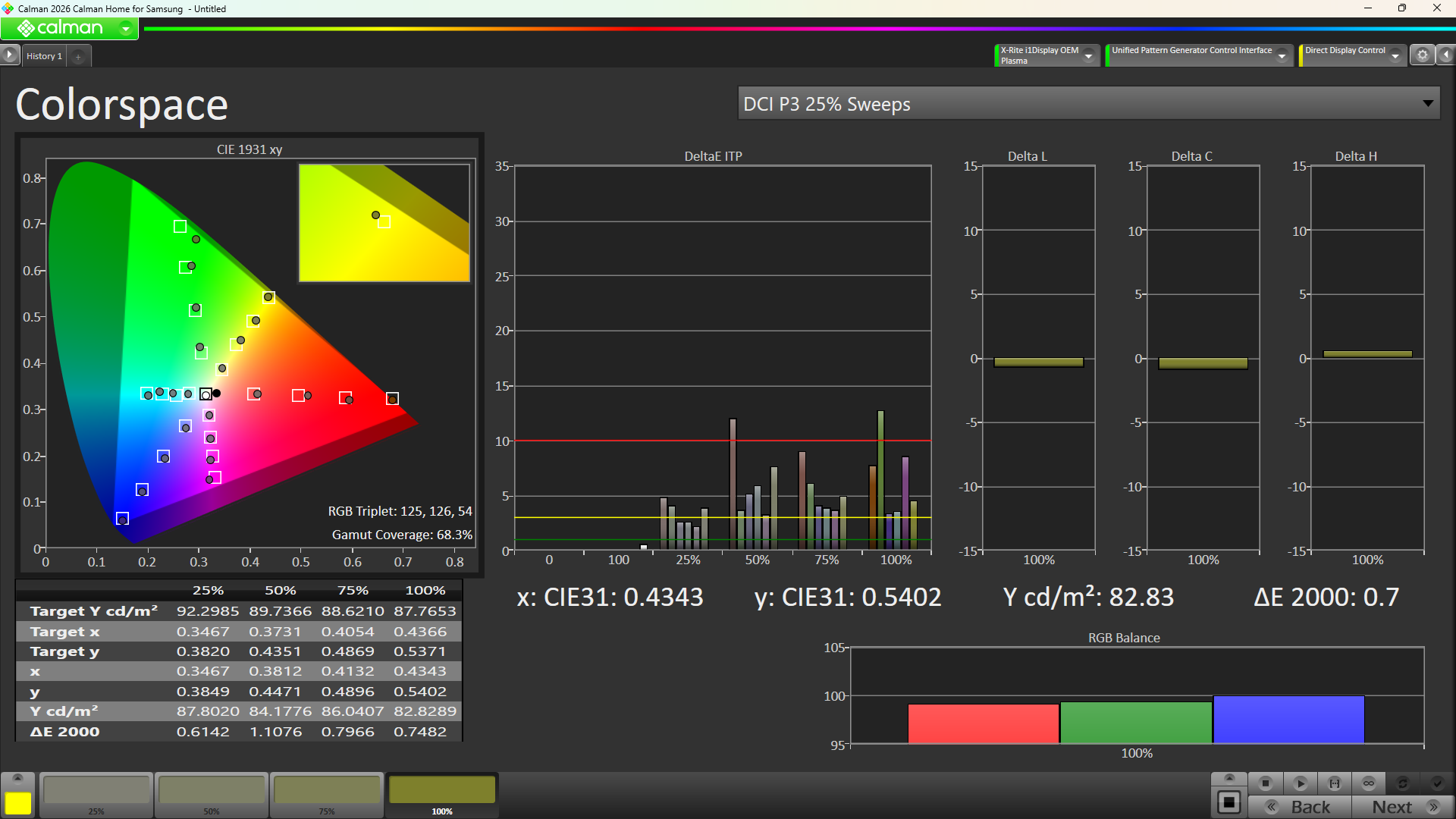
Task: Expand the playback options up arrow
Action: click(1229, 778)
